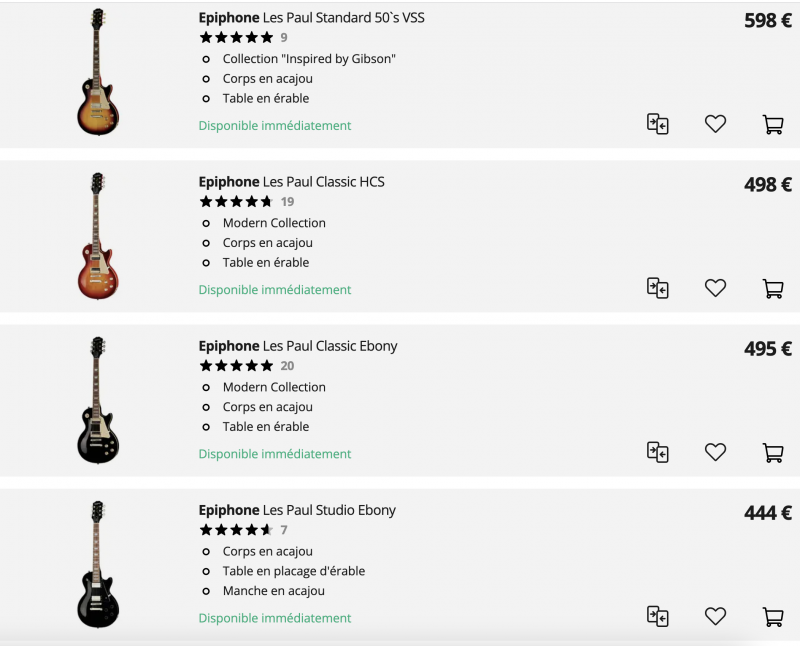The width and height of the screenshot is (800, 646).
Task: View the 20 reviews for Classic Ebony
Action: (287, 366)
